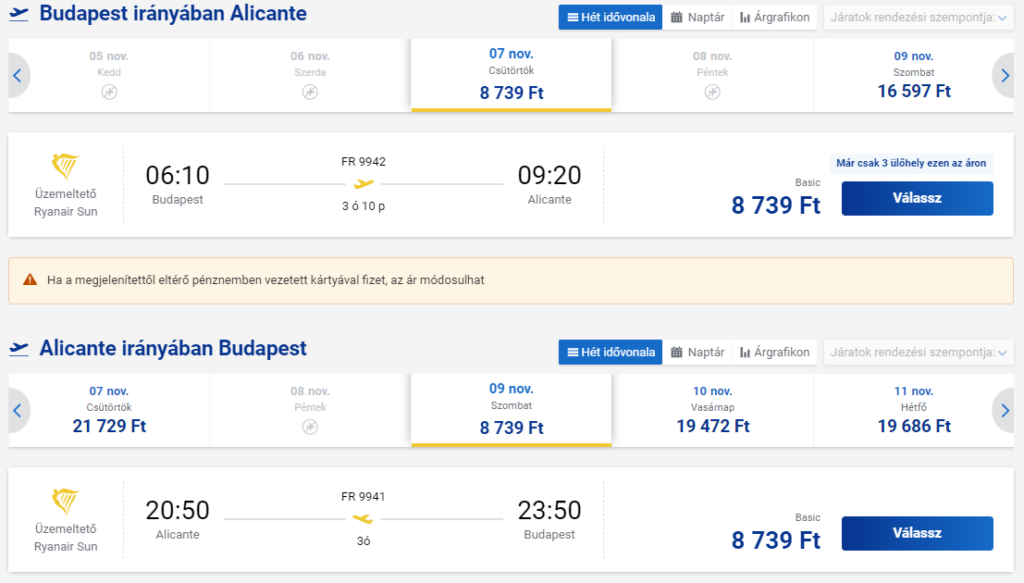This screenshot has width=1024, height=583.
Task: Expand return Járatok rendezési szempontja dropdown
Action: click(918, 352)
